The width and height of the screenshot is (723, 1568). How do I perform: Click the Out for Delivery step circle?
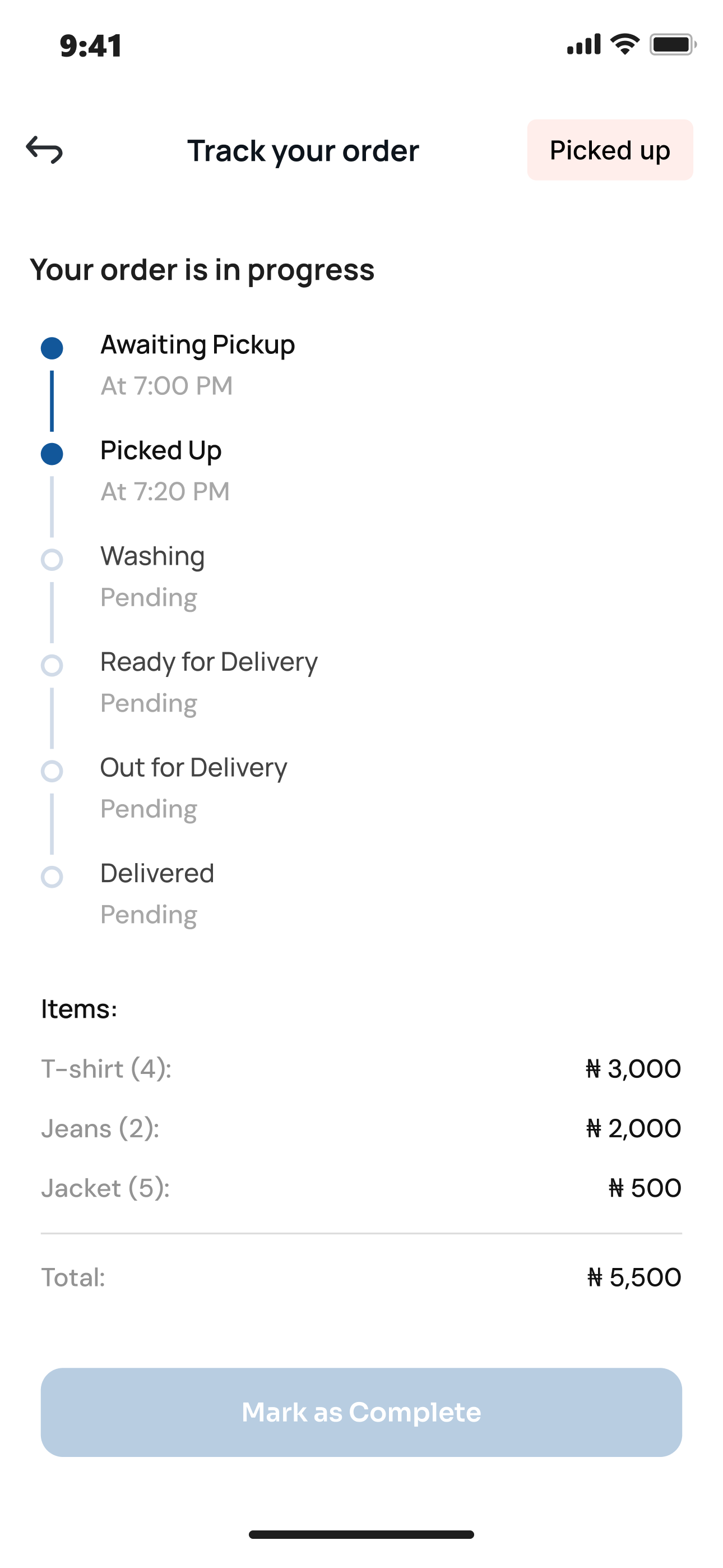[x=52, y=771]
